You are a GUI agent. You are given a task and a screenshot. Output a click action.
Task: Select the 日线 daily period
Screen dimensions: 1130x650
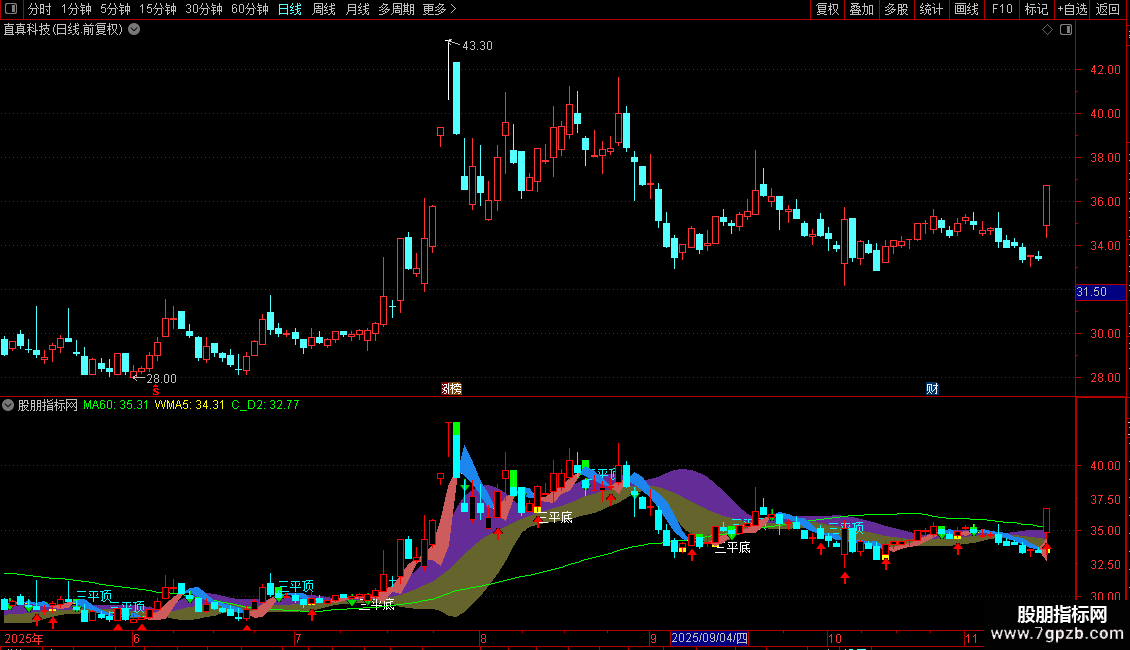[290, 9]
